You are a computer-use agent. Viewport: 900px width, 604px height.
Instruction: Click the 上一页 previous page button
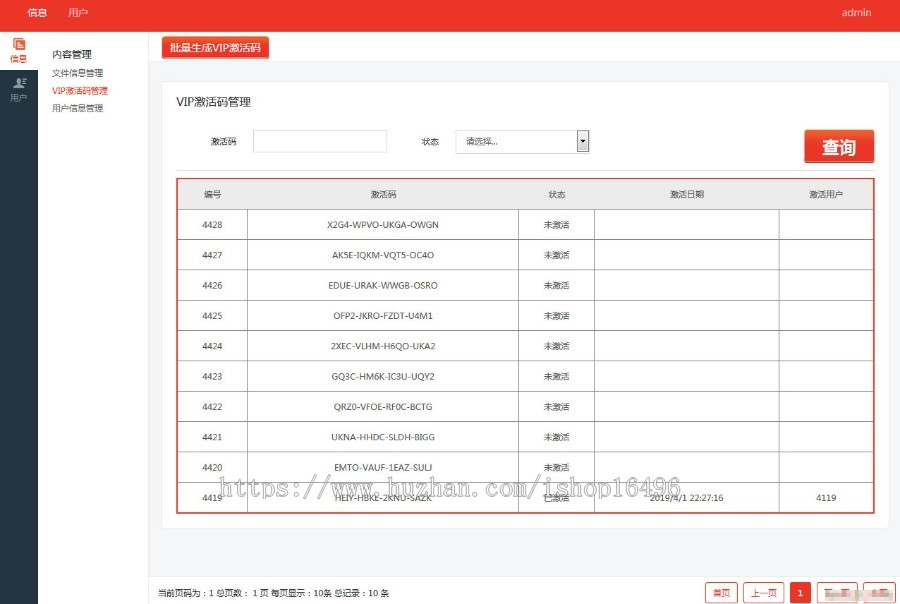point(763,592)
